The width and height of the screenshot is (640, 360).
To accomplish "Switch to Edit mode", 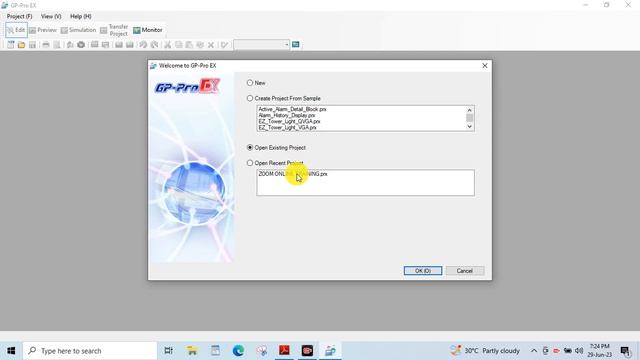I will [16, 30].
